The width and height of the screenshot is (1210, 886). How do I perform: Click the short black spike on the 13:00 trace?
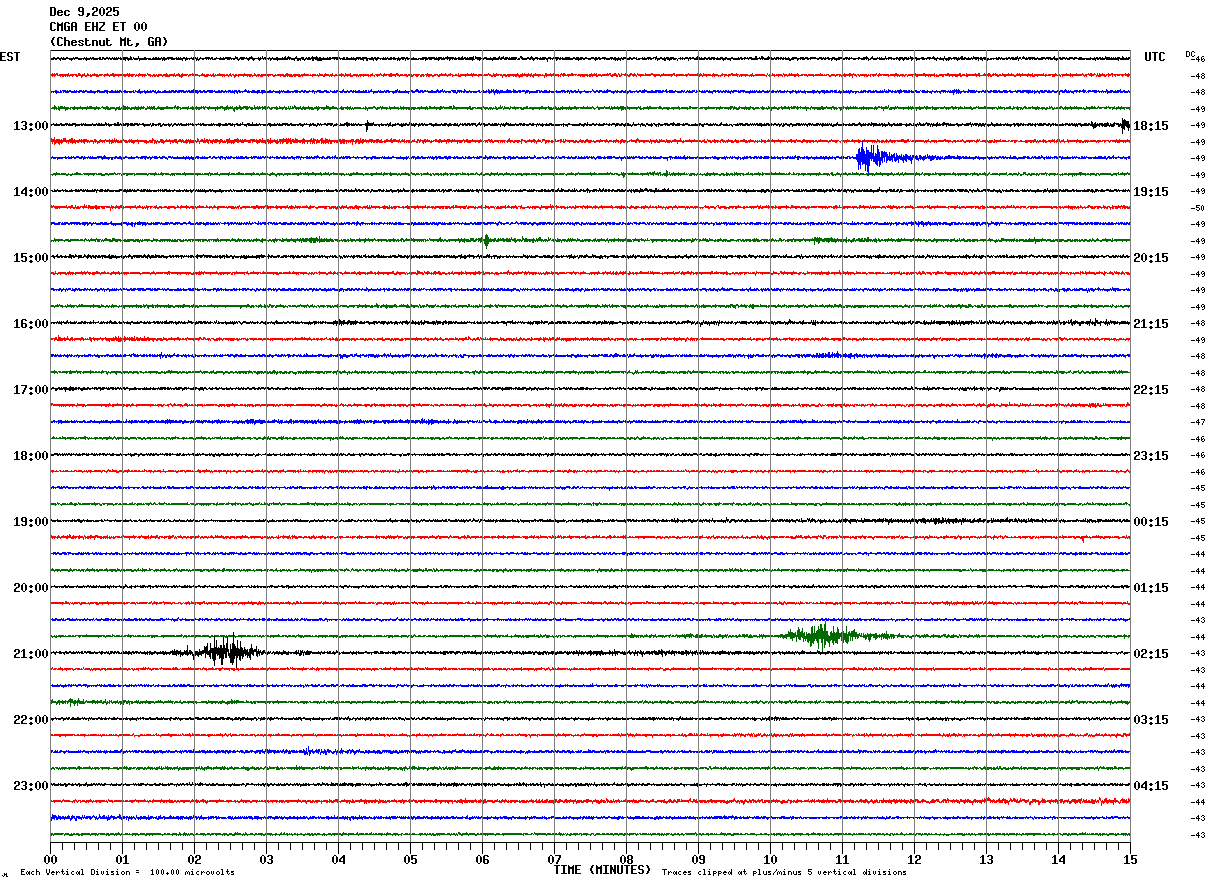pyautogui.click(x=367, y=126)
